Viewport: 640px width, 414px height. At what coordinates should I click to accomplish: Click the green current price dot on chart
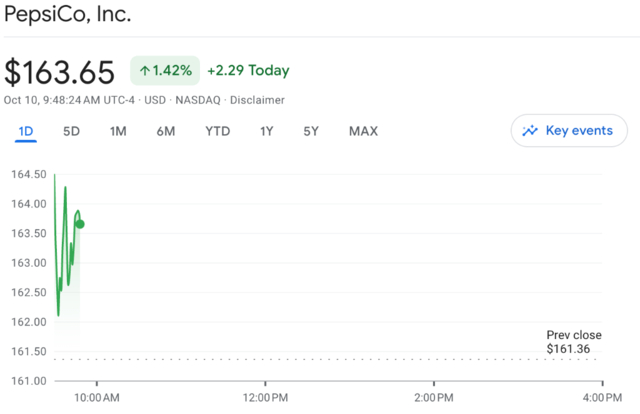[x=80, y=224]
